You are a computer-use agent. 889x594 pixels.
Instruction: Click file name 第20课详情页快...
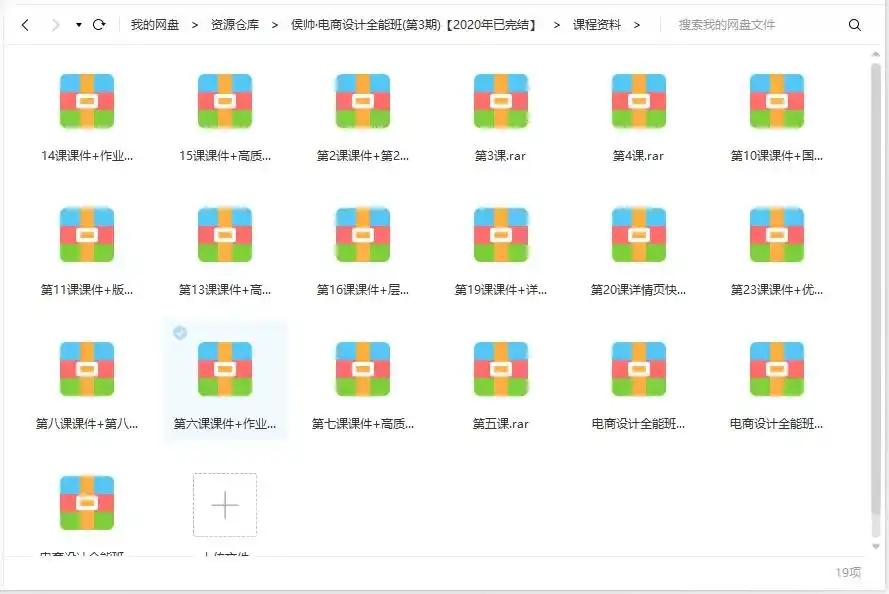pyautogui.click(x=638, y=290)
